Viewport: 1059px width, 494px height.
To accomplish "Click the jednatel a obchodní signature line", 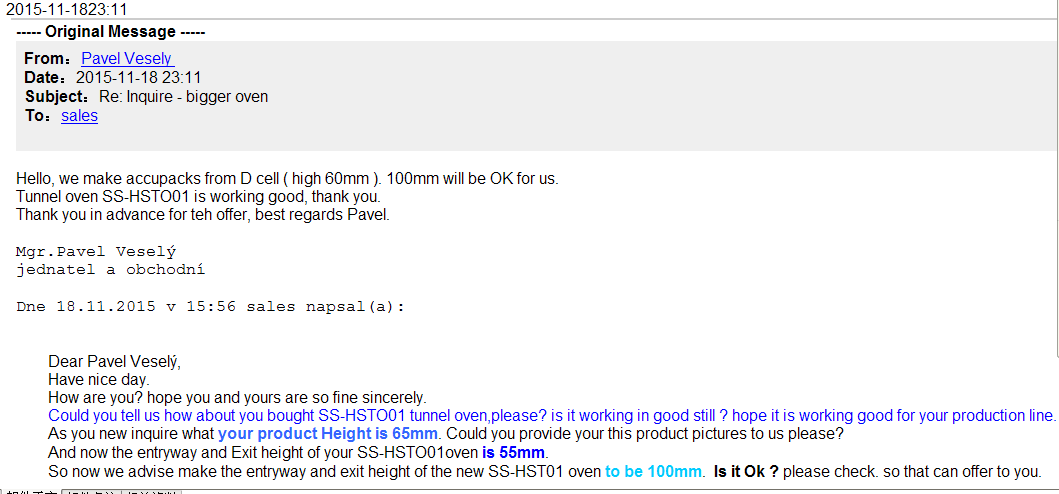I will click(110, 270).
